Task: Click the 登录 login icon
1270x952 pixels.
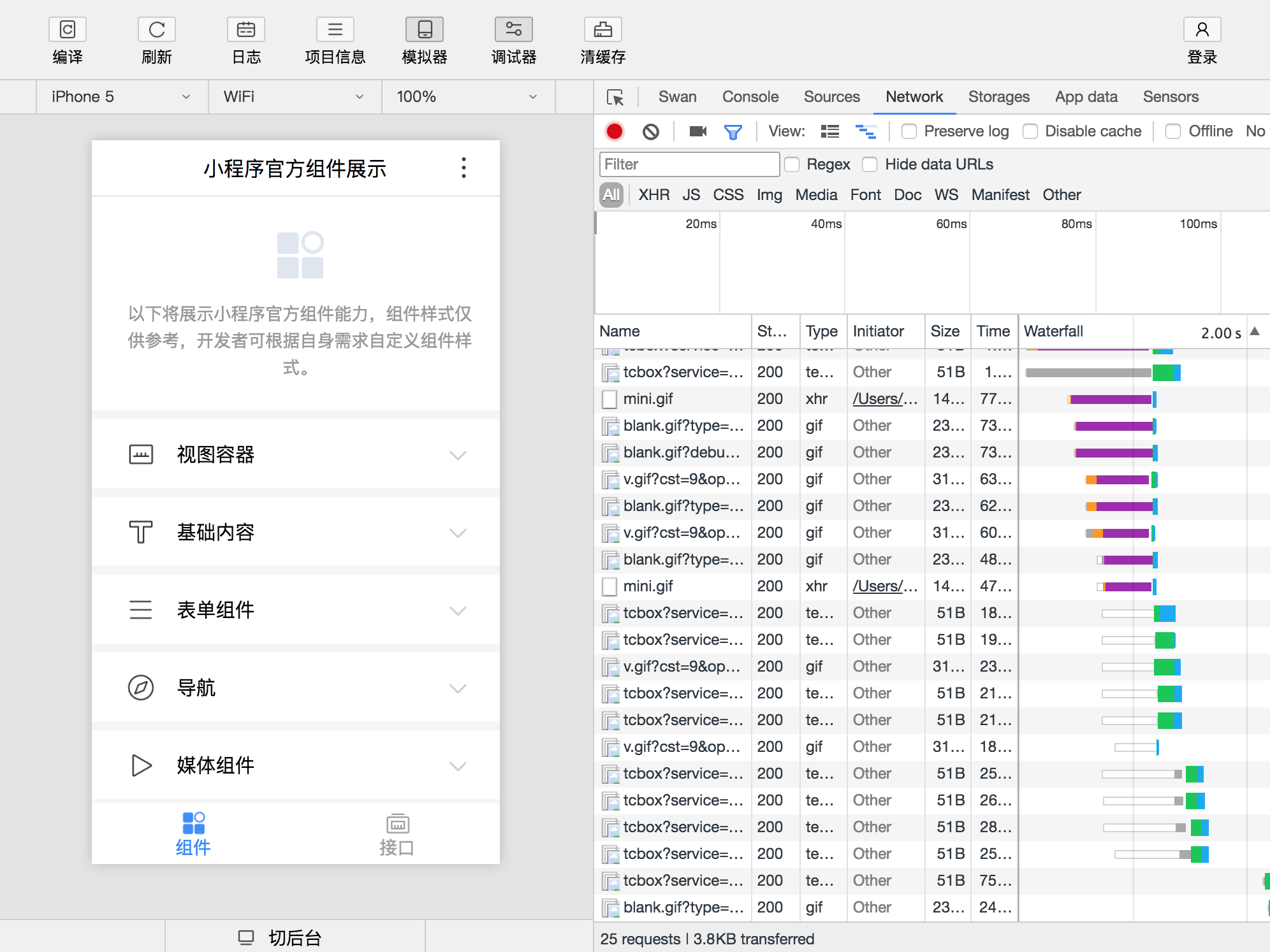Action: point(1202,29)
